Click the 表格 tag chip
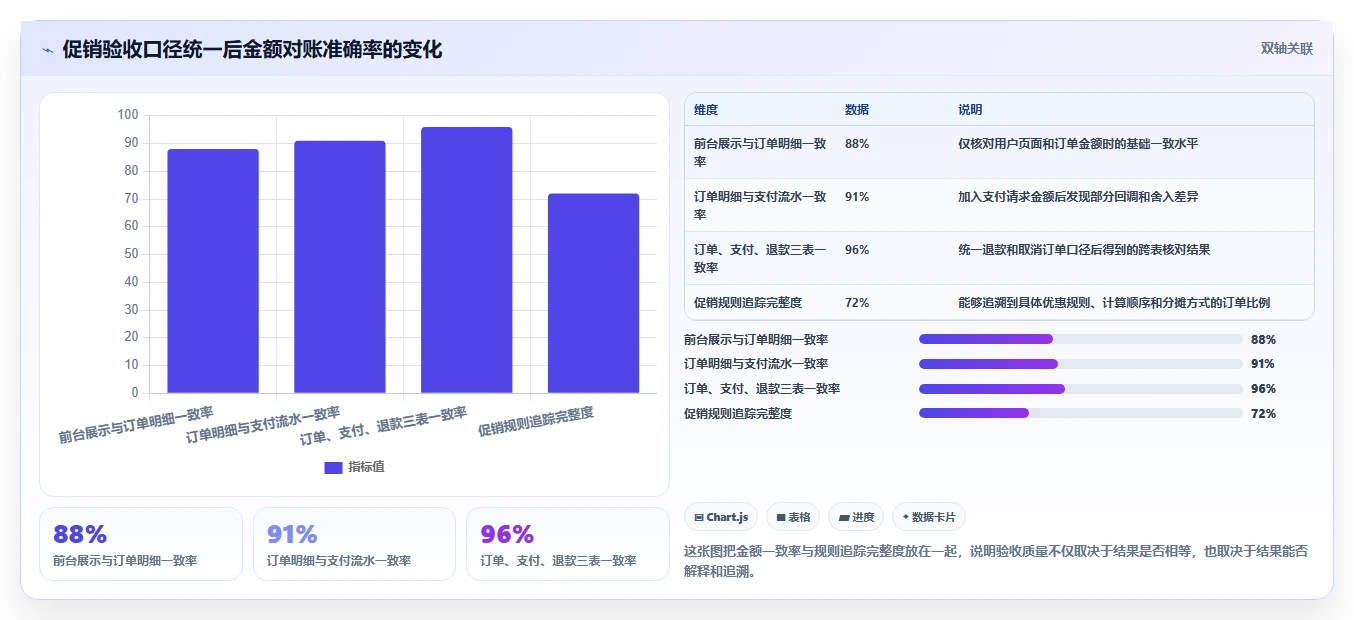 coord(793,517)
